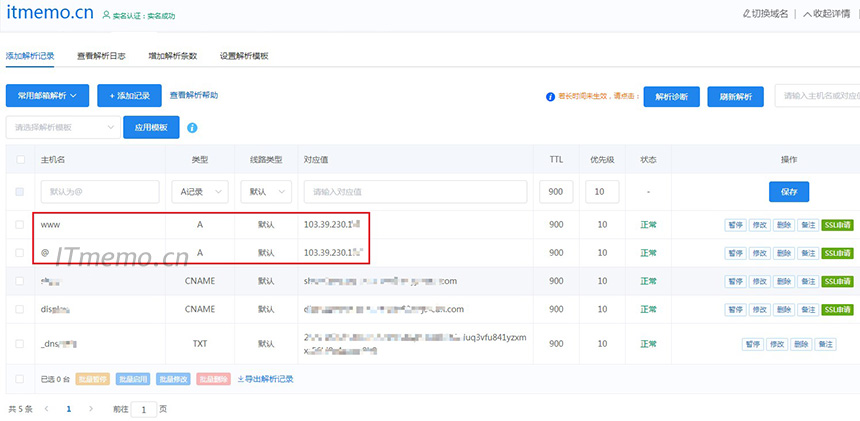Open the 查看解析帮助 link
The image size is (860, 421).
click(x=194, y=95)
